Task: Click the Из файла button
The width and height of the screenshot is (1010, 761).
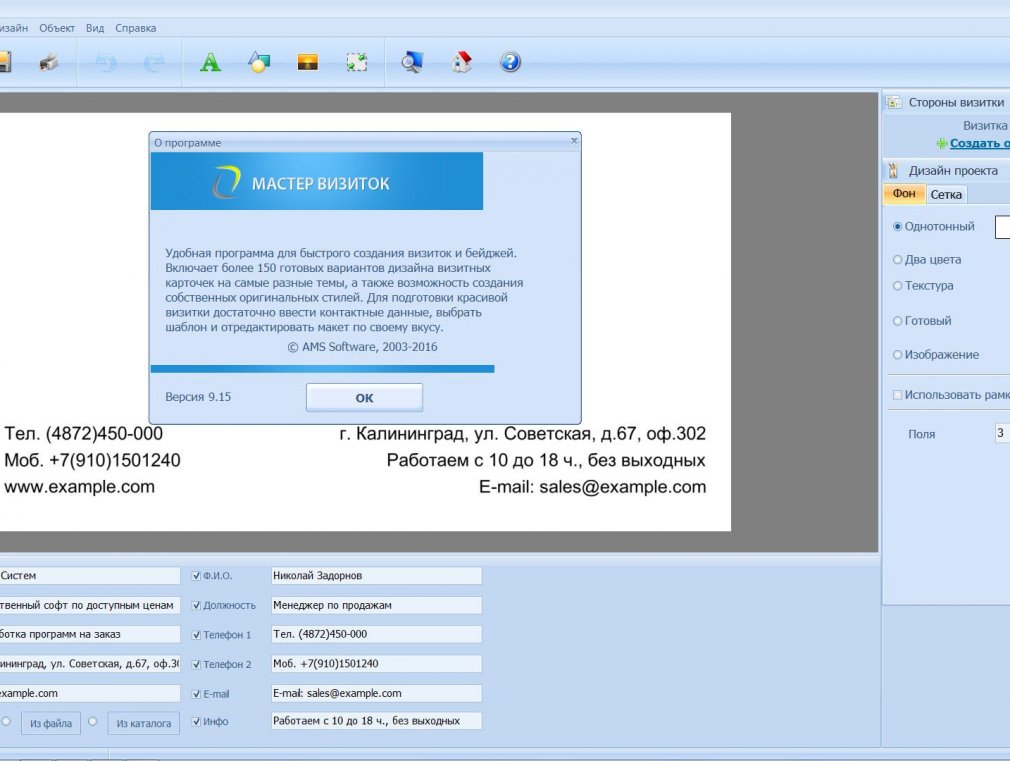Action: pyautogui.click(x=51, y=723)
